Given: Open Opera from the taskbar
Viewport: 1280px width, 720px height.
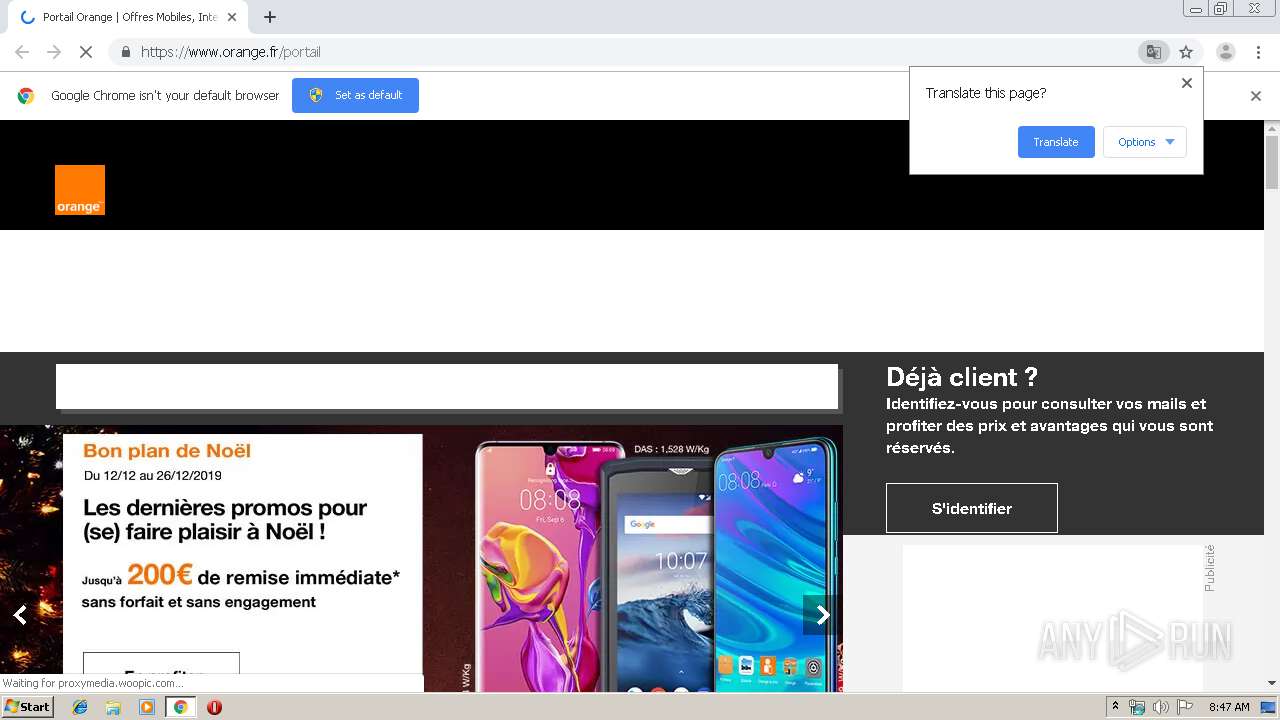Looking at the screenshot, I should 214,707.
